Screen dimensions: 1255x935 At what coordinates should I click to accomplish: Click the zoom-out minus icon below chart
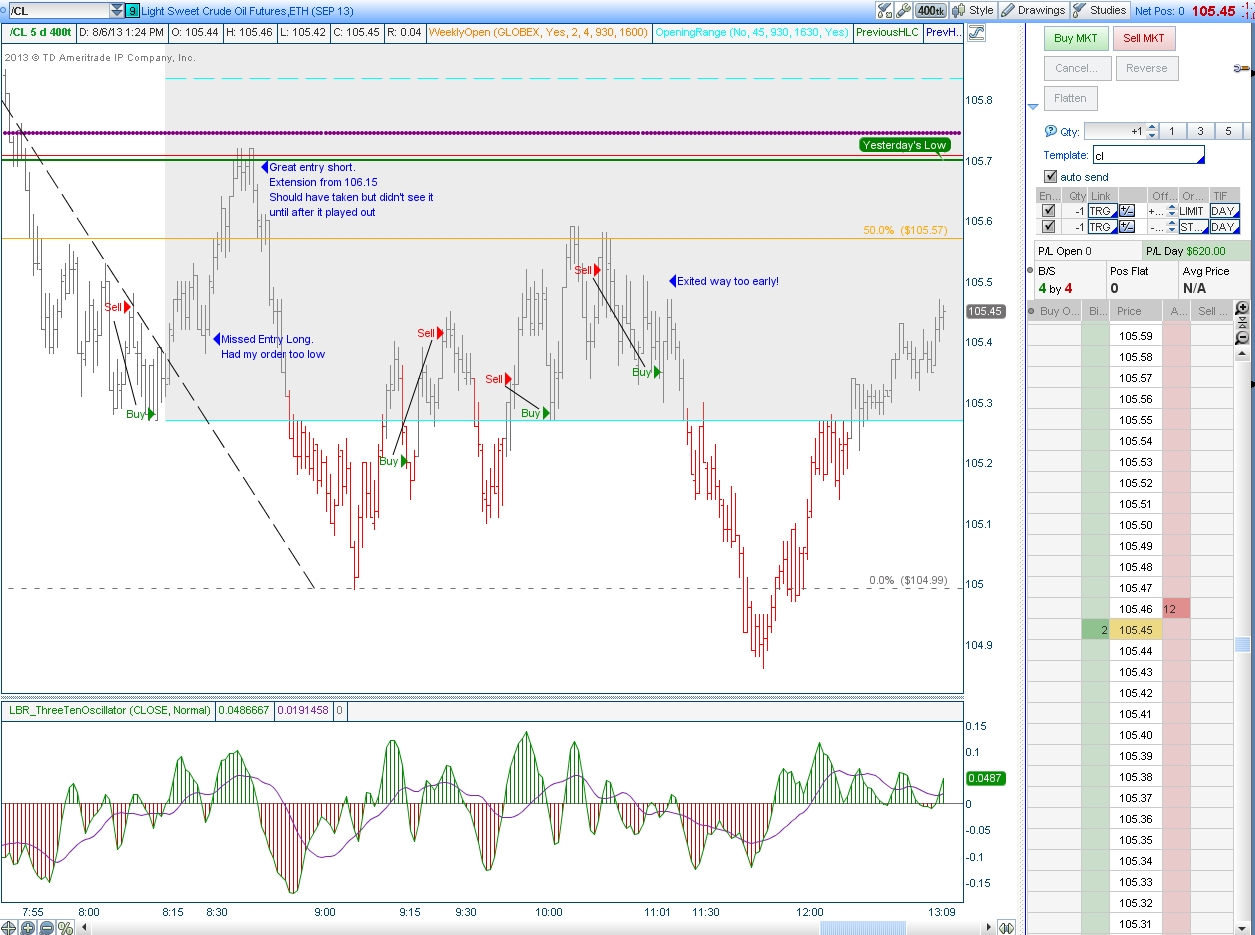[45, 927]
